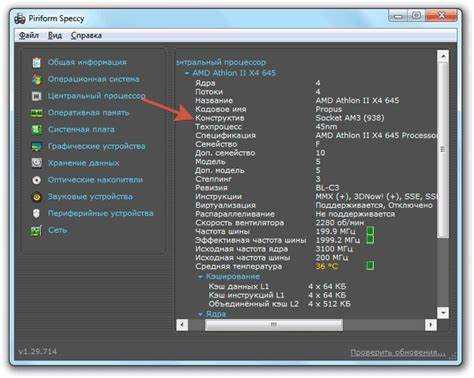Select the Propus value
474x378 pixels.
[329, 109]
